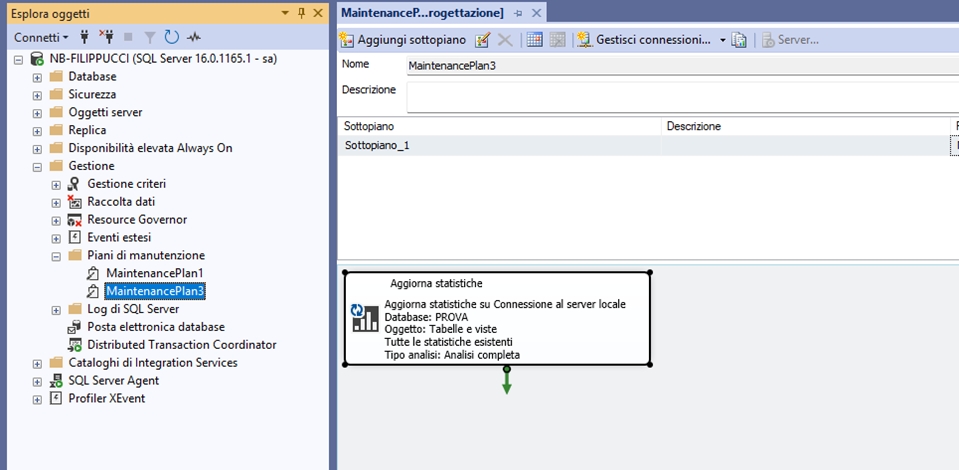The image size is (959, 470).
Task: Click the Profiler XEvent icon
Action: pyautogui.click(x=56, y=398)
